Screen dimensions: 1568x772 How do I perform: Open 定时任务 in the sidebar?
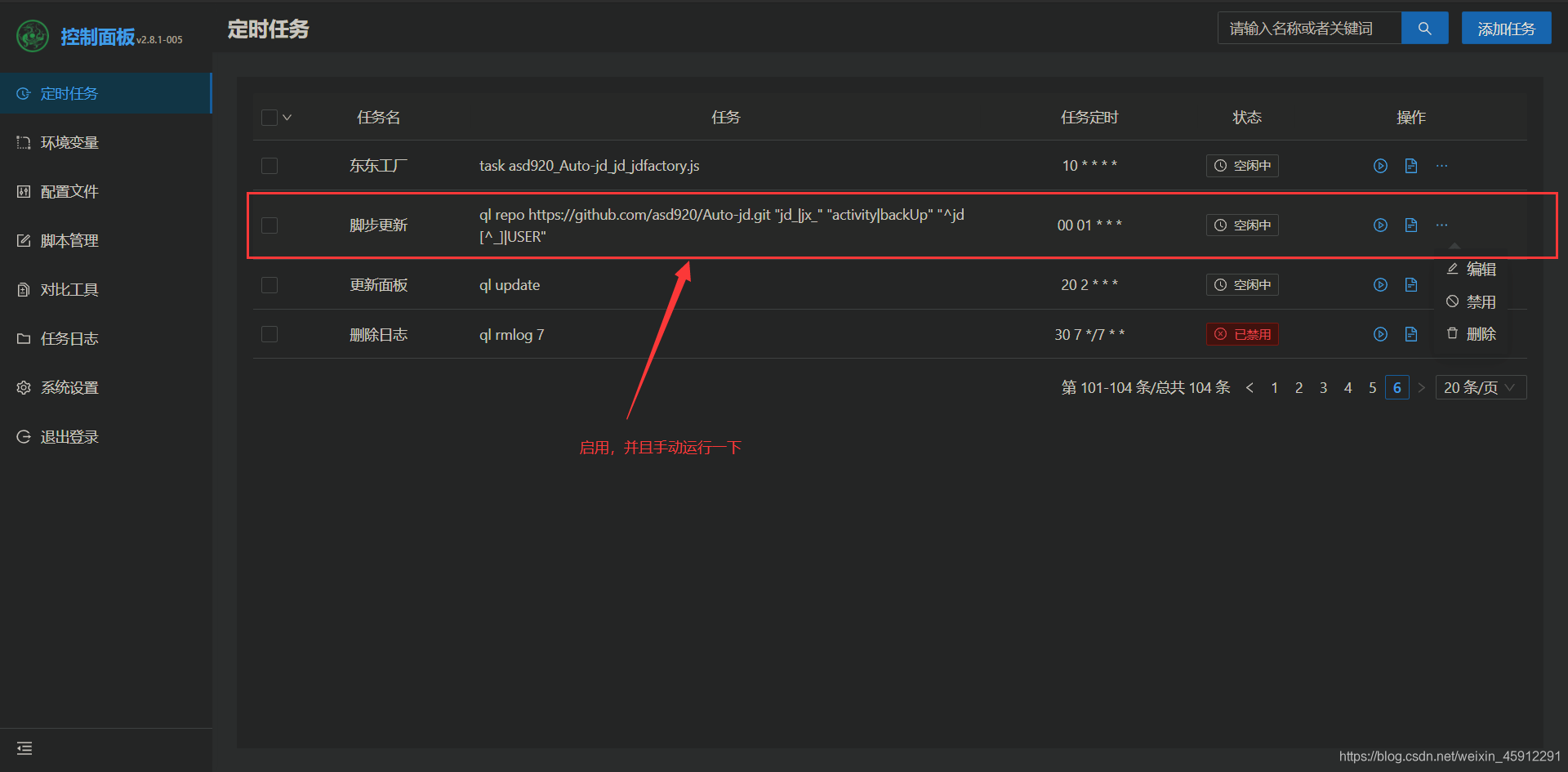pos(105,93)
